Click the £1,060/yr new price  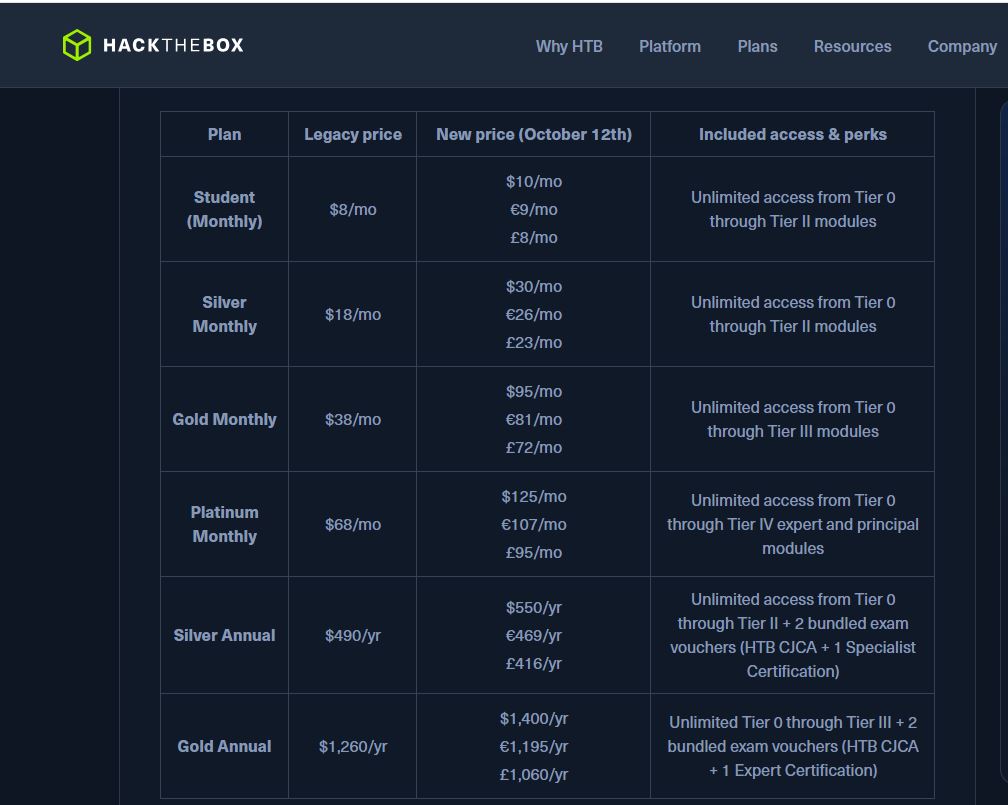click(534, 774)
